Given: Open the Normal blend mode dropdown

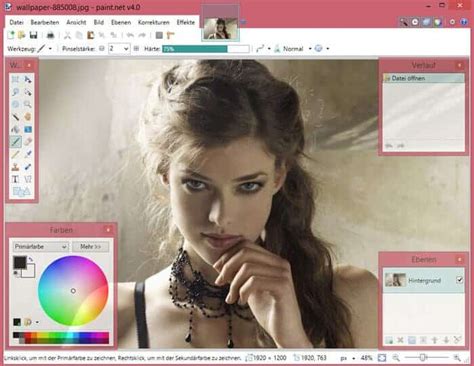Looking at the screenshot, I should [310, 49].
